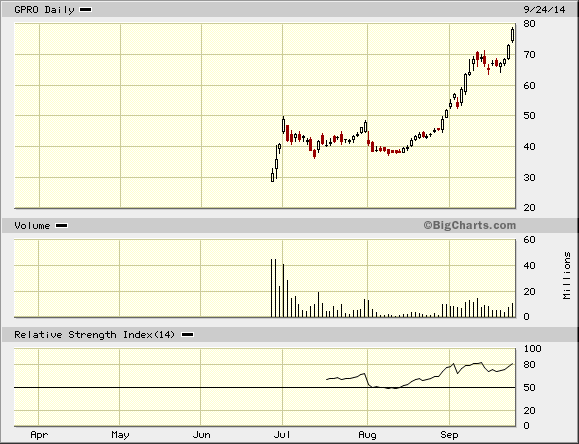Image resolution: width=579 pixels, height=444 pixels.
Task: Click the Sep month label
Action: click(x=449, y=435)
